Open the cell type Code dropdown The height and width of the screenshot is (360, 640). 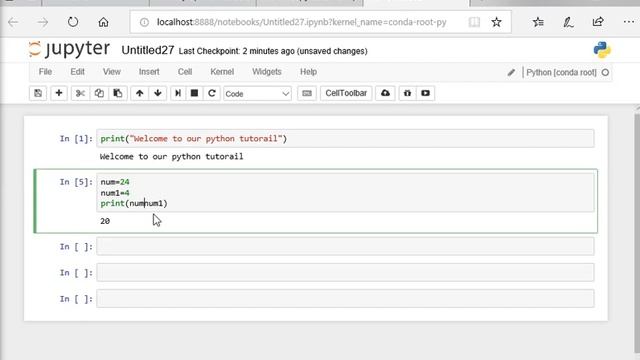click(257, 94)
